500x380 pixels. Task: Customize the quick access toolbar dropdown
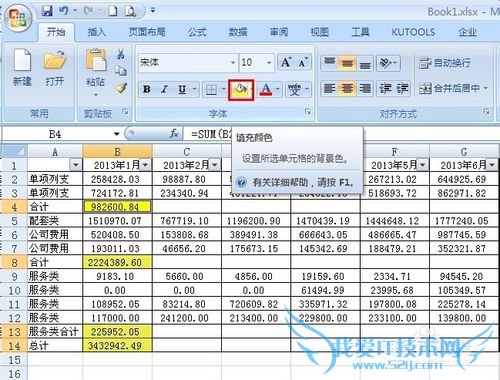pos(153,11)
